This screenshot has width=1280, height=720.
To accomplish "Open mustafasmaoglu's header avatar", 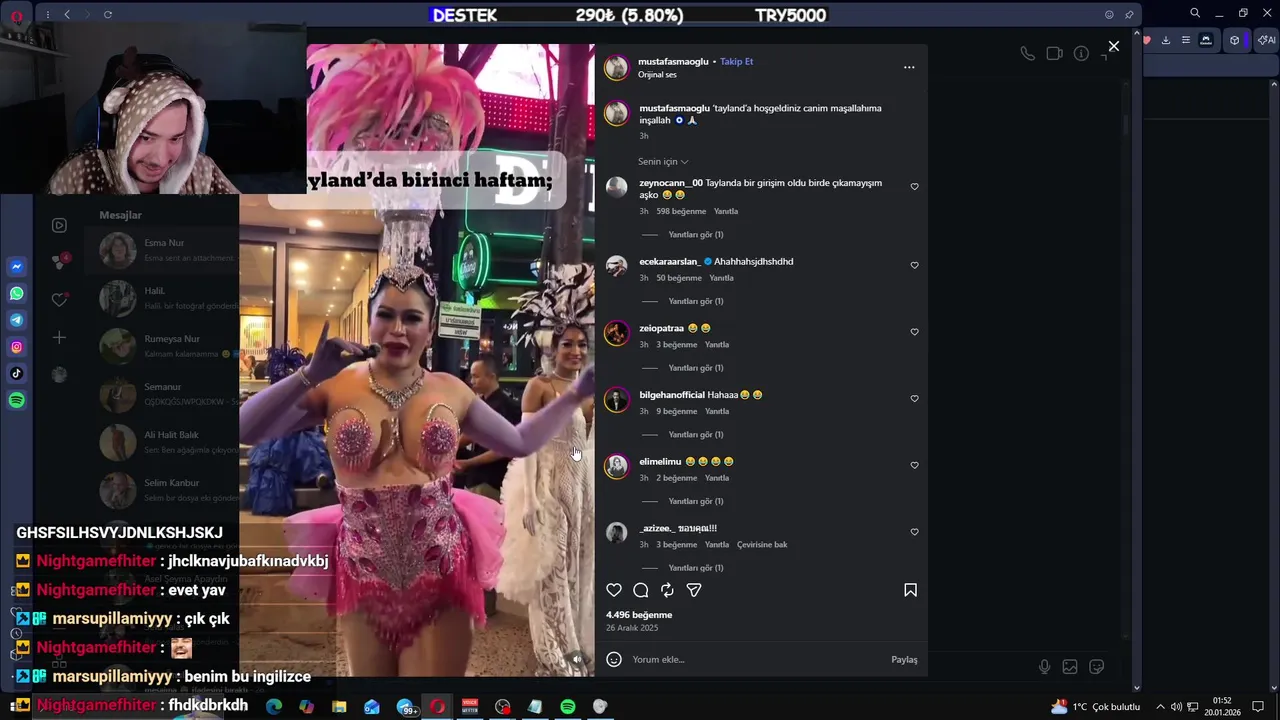I will point(617,67).
